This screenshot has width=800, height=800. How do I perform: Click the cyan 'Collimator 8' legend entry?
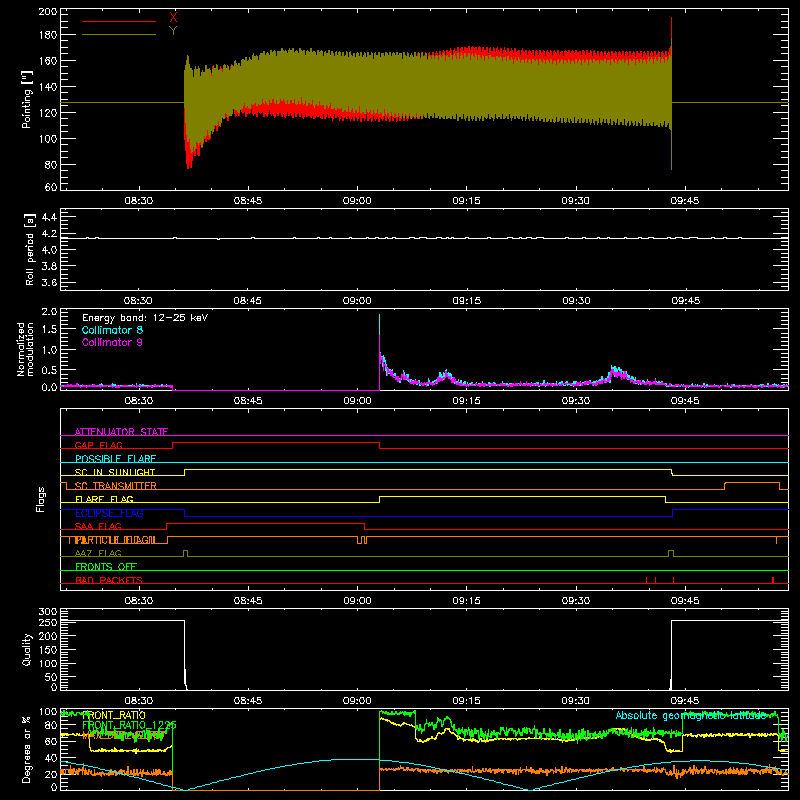(112, 330)
